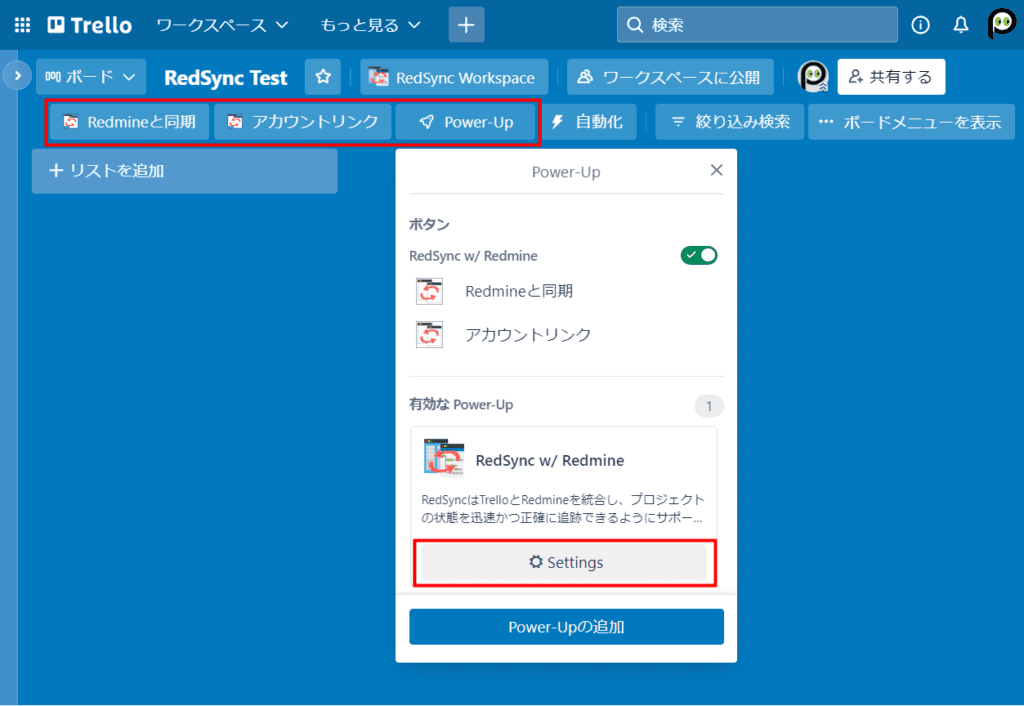This screenshot has height=706, width=1024.
Task: Close the Power-Up popup
Action: 716,171
